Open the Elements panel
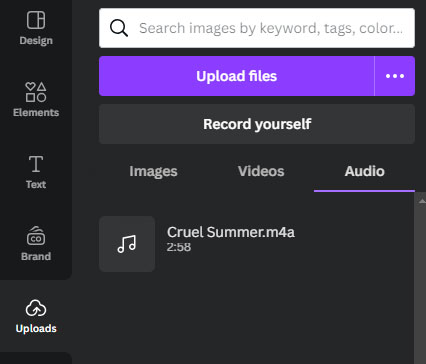426x364 pixels. [36, 99]
